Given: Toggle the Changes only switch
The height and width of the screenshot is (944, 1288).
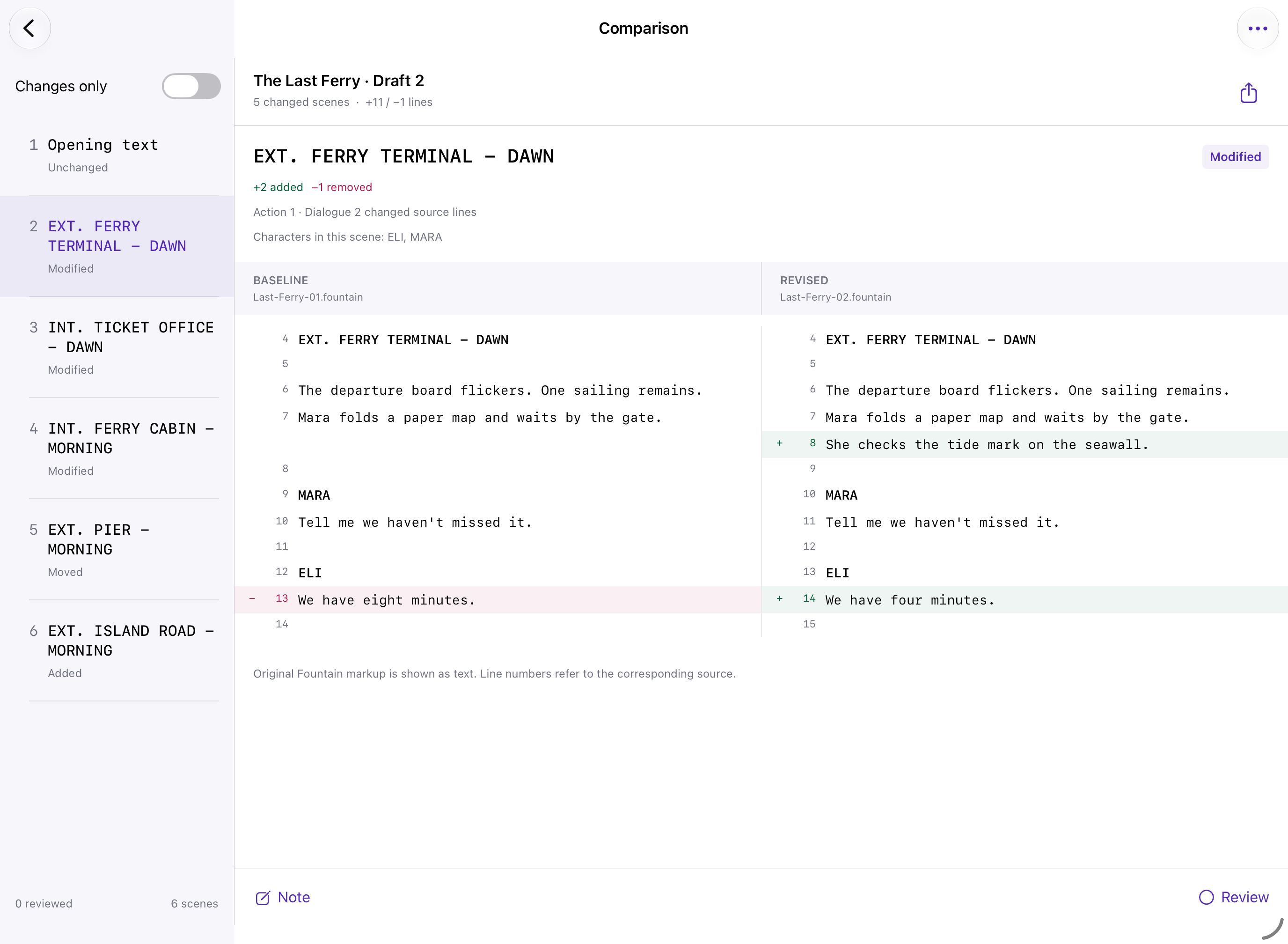Looking at the screenshot, I should (191, 86).
